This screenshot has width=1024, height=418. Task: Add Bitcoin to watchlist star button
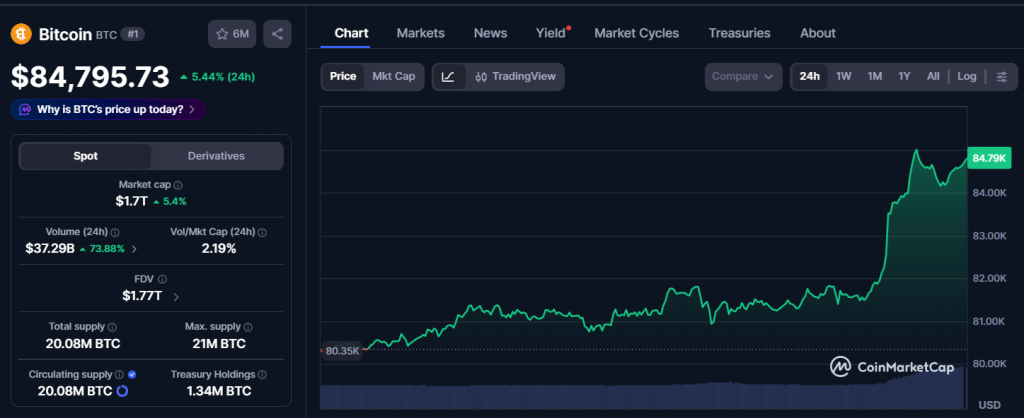232,34
